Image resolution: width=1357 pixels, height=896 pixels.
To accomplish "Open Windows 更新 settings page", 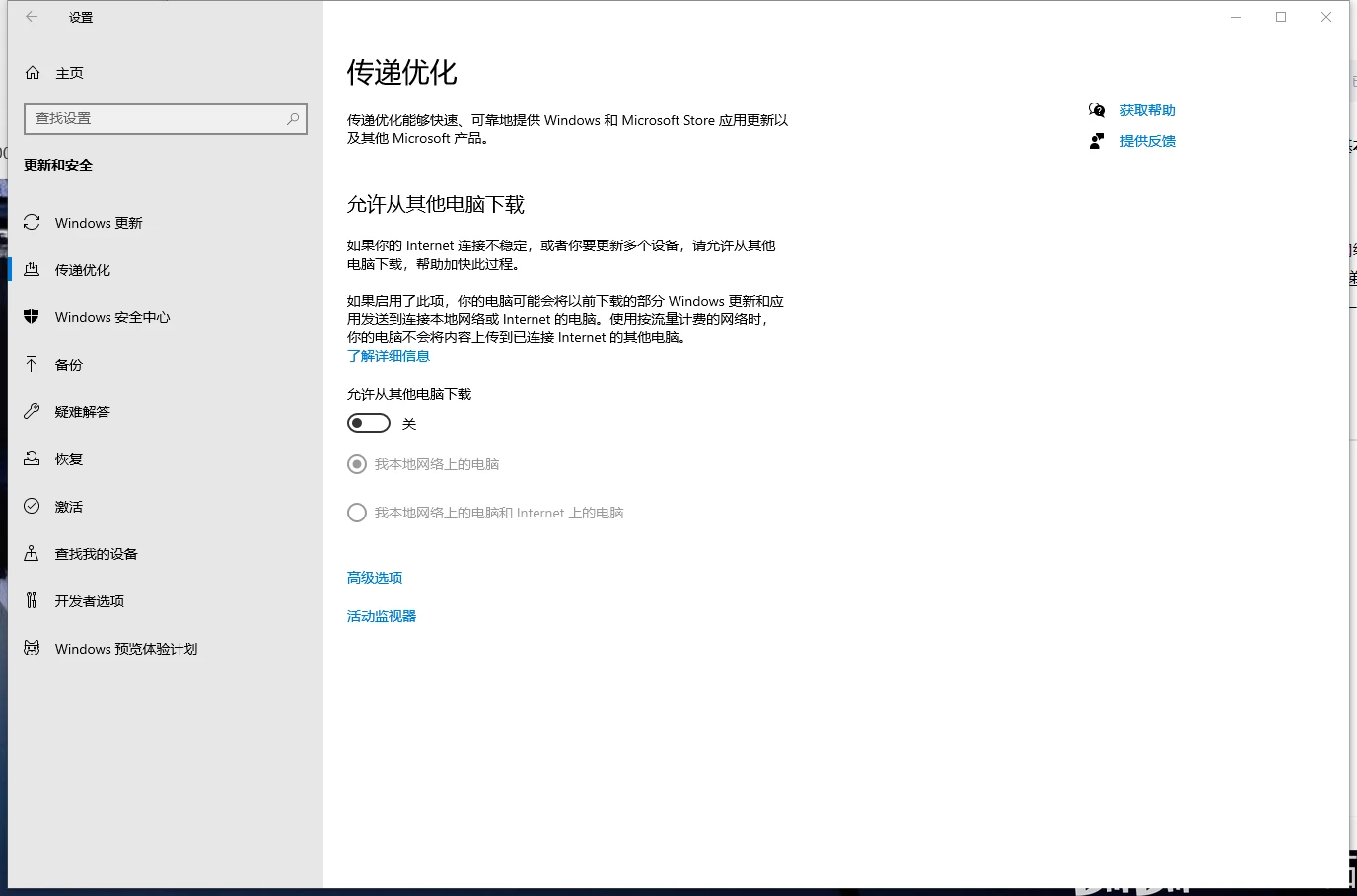I will (x=166, y=223).
